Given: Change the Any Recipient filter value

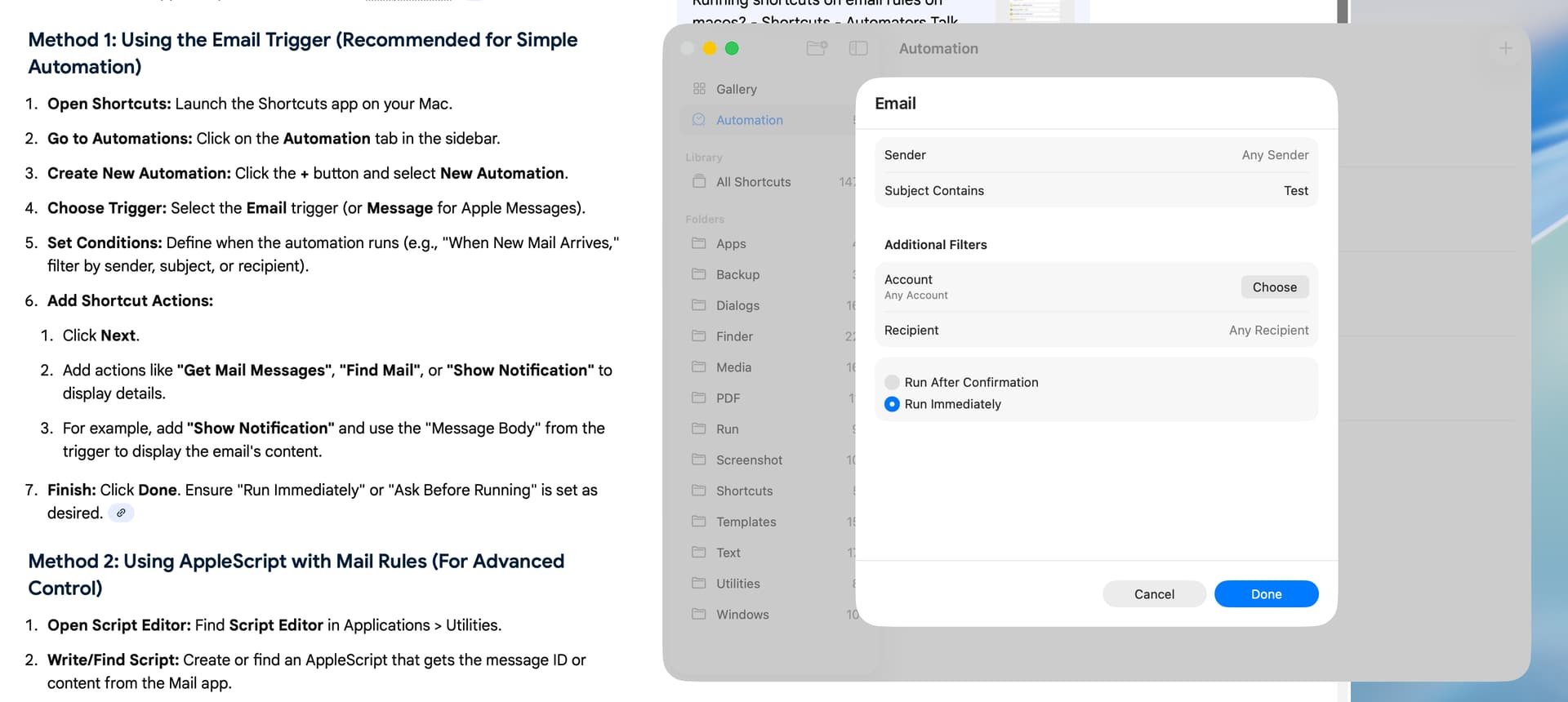Looking at the screenshot, I should click(1267, 331).
